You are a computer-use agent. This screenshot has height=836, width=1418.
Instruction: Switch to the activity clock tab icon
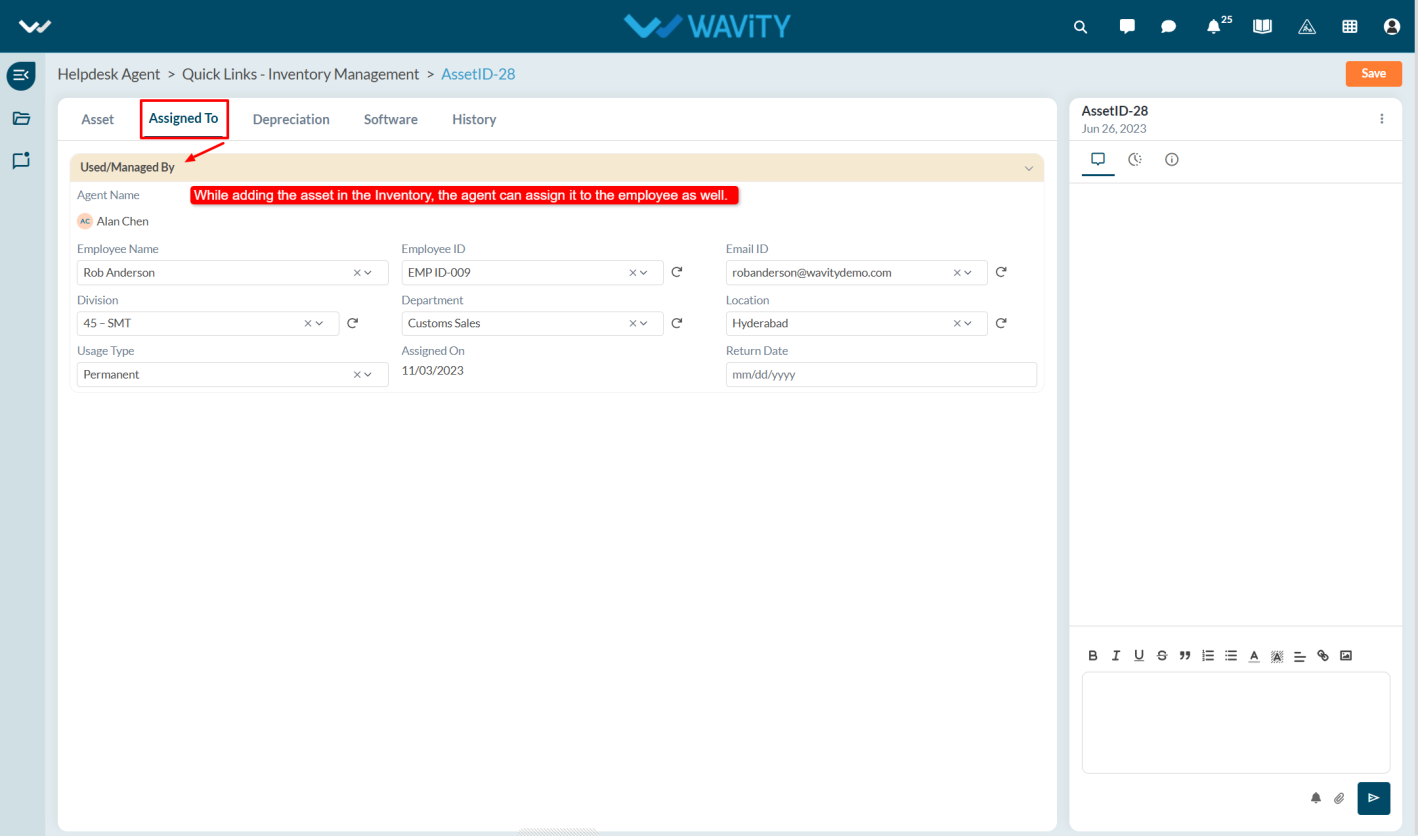1135,159
